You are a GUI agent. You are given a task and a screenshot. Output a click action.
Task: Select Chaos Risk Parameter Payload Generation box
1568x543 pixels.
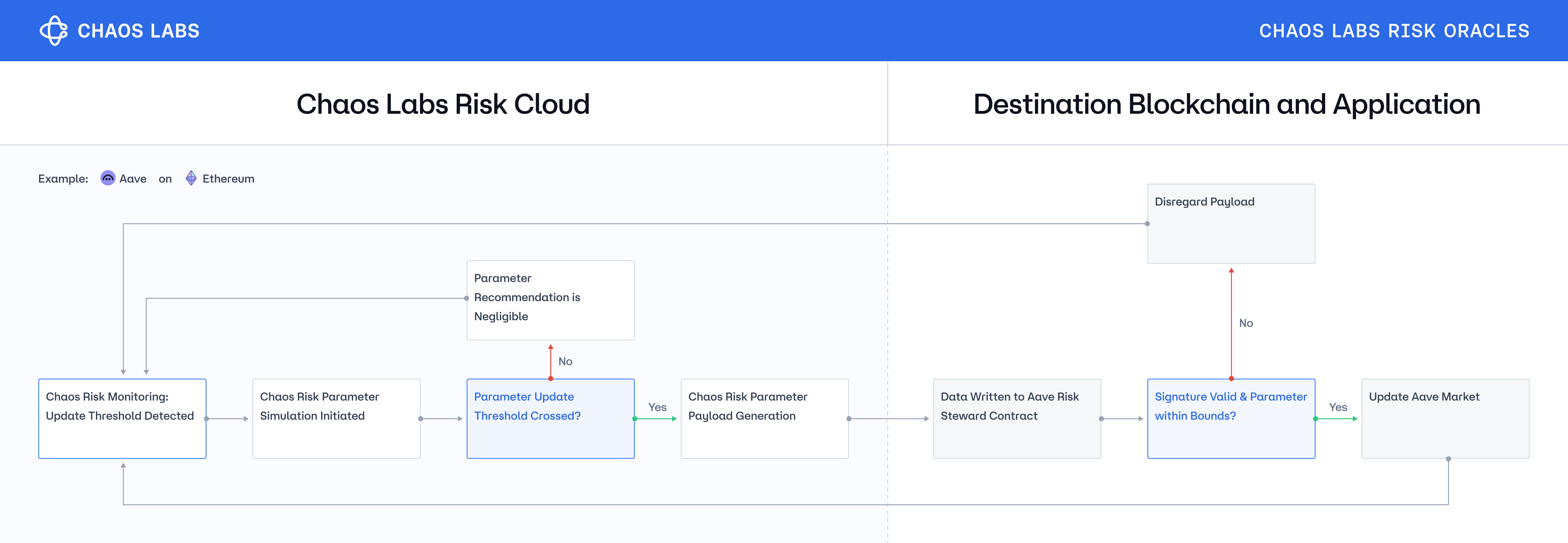tap(765, 419)
